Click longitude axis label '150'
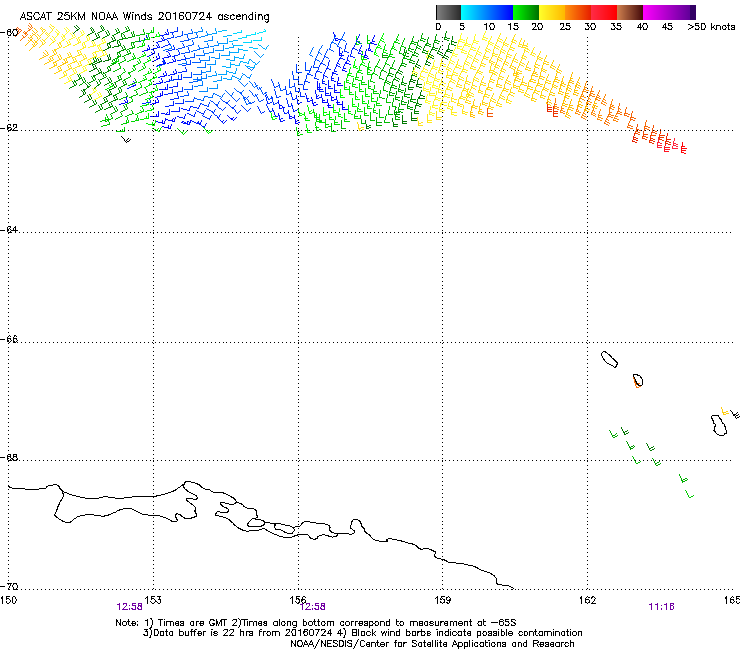This screenshot has height=650, width=740. (8, 600)
